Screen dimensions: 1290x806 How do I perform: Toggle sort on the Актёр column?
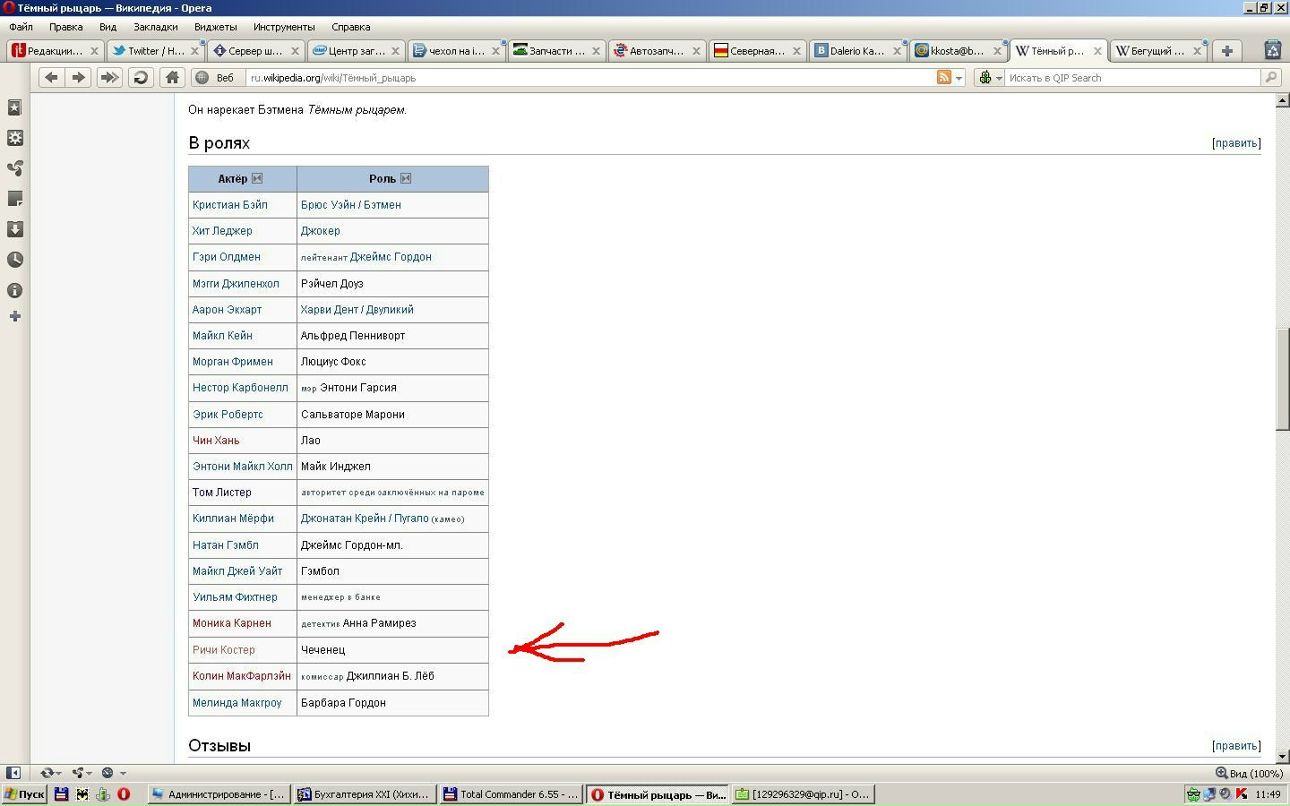click(257, 179)
